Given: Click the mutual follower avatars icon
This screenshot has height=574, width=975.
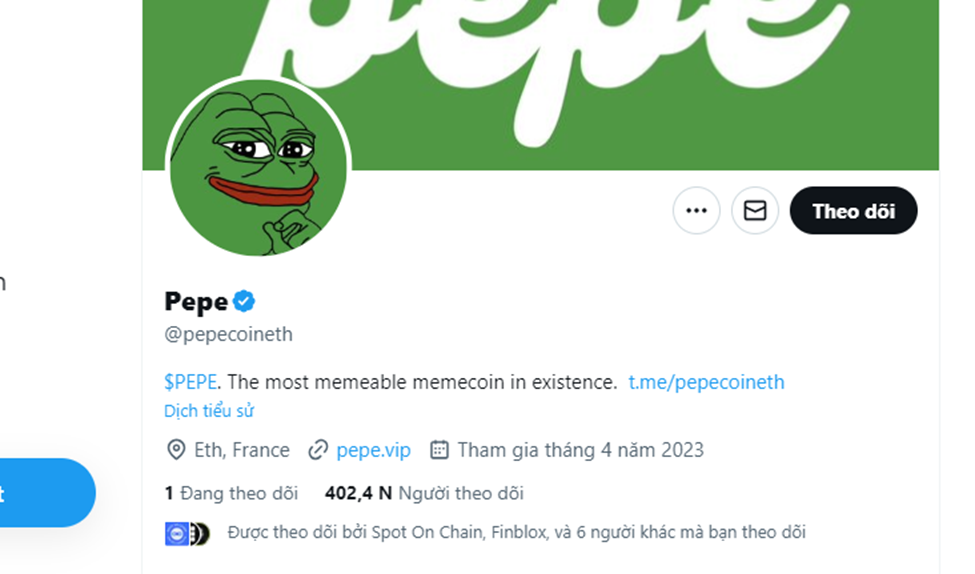Looking at the screenshot, I should coord(187,533).
